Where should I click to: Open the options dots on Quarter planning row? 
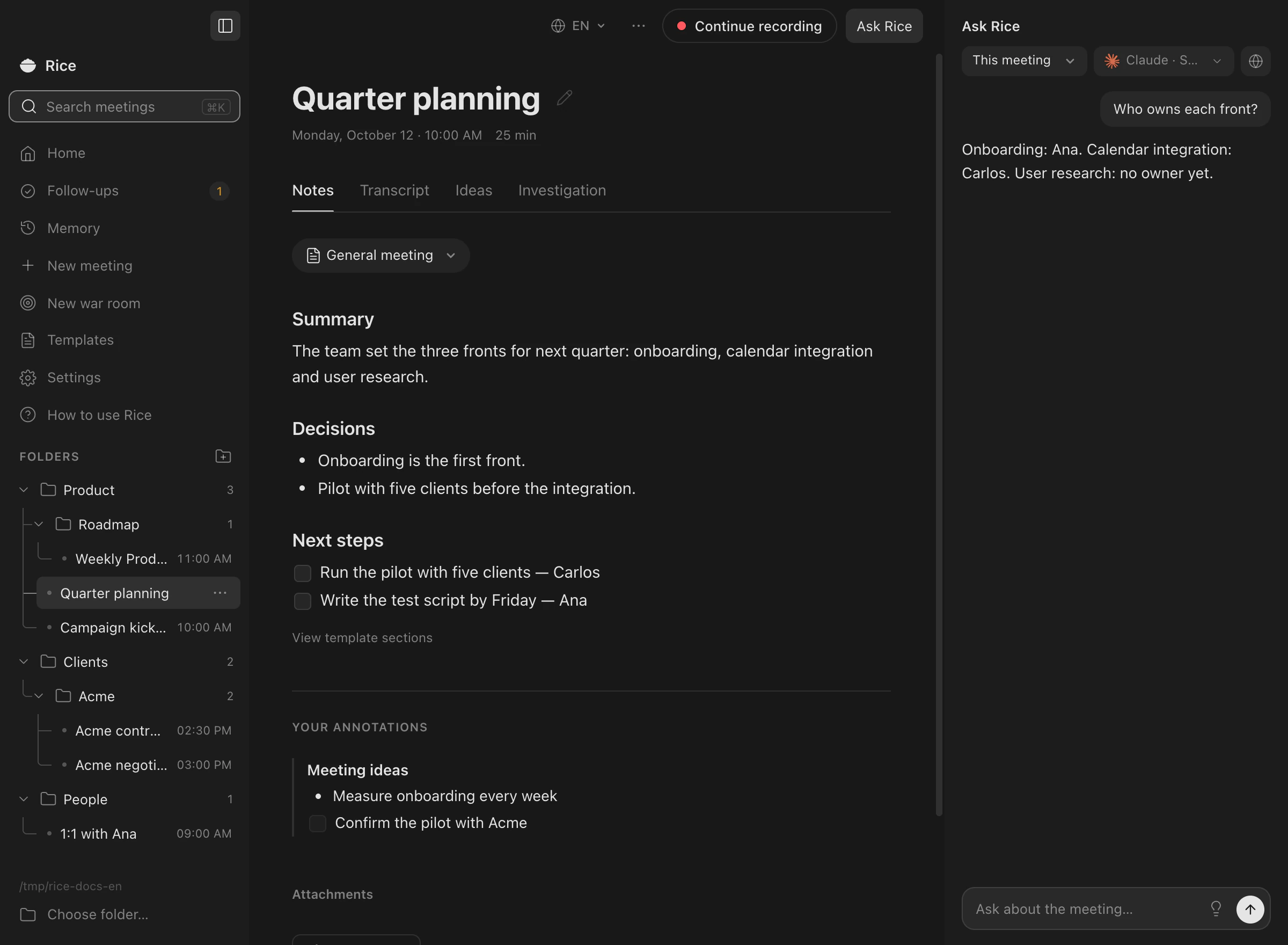click(219, 593)
